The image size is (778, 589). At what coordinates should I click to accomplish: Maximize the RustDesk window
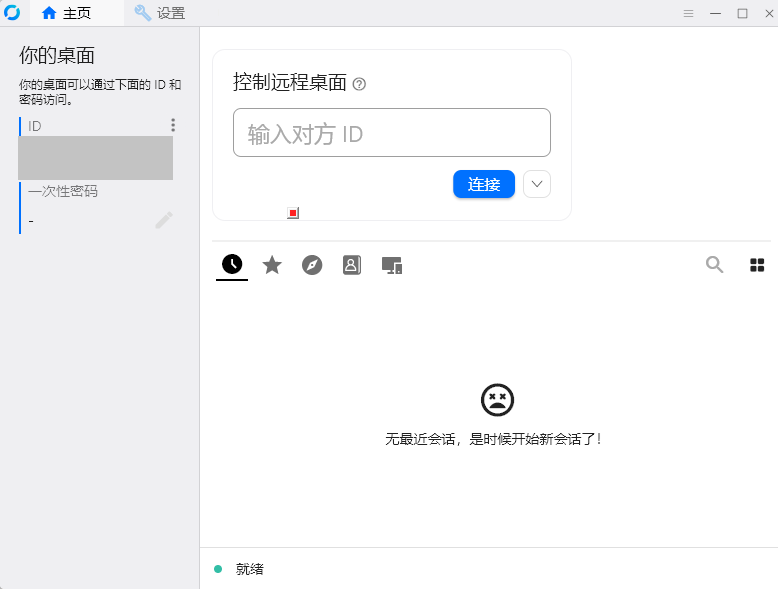(742, 13)
